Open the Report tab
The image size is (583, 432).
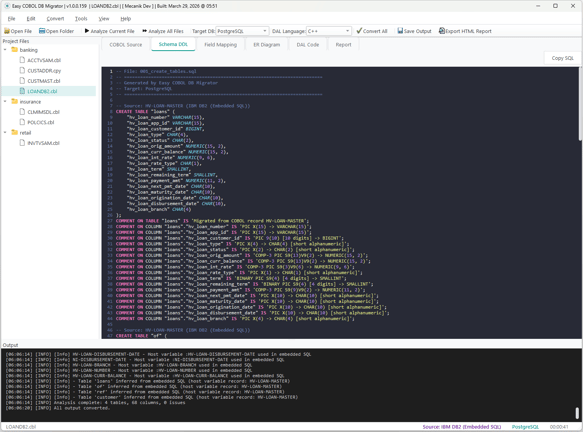click(343, 45)
